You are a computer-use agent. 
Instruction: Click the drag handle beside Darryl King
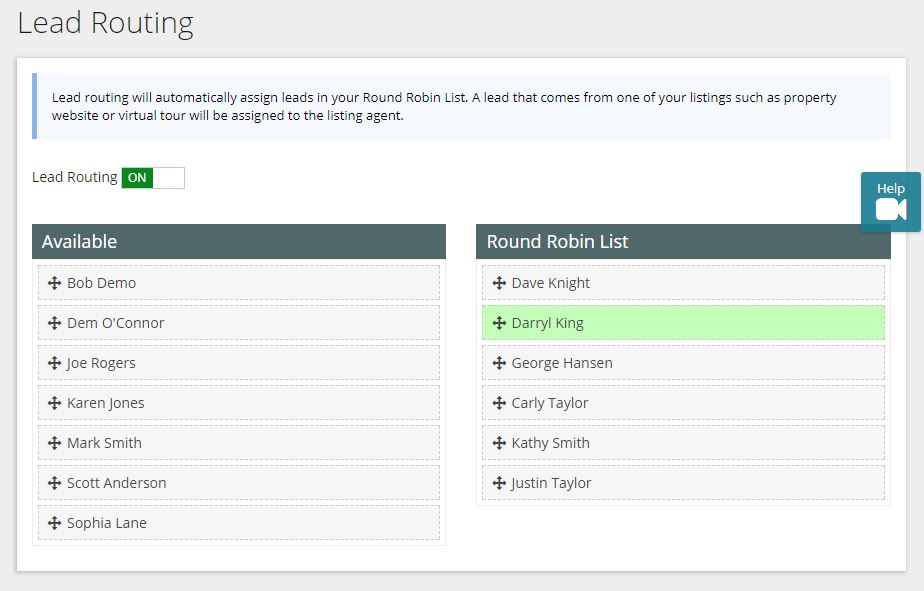coord(499,323)
